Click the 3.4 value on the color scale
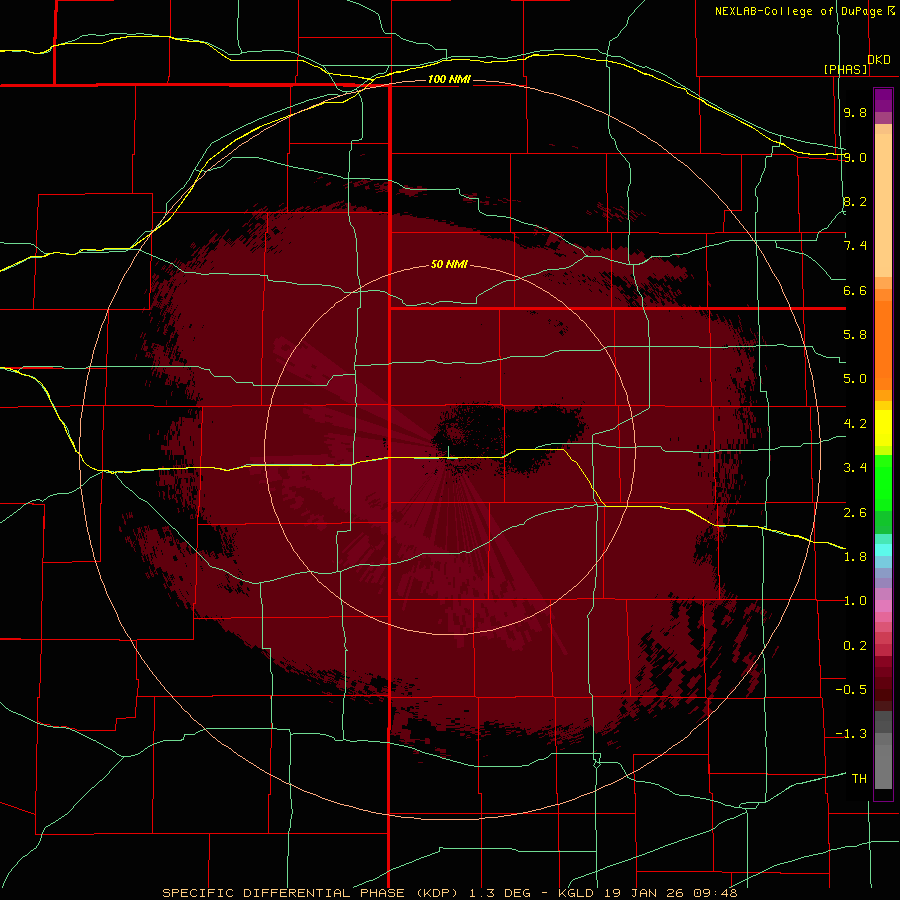This screenshot has height=900, width=900. tap(855, 468)
